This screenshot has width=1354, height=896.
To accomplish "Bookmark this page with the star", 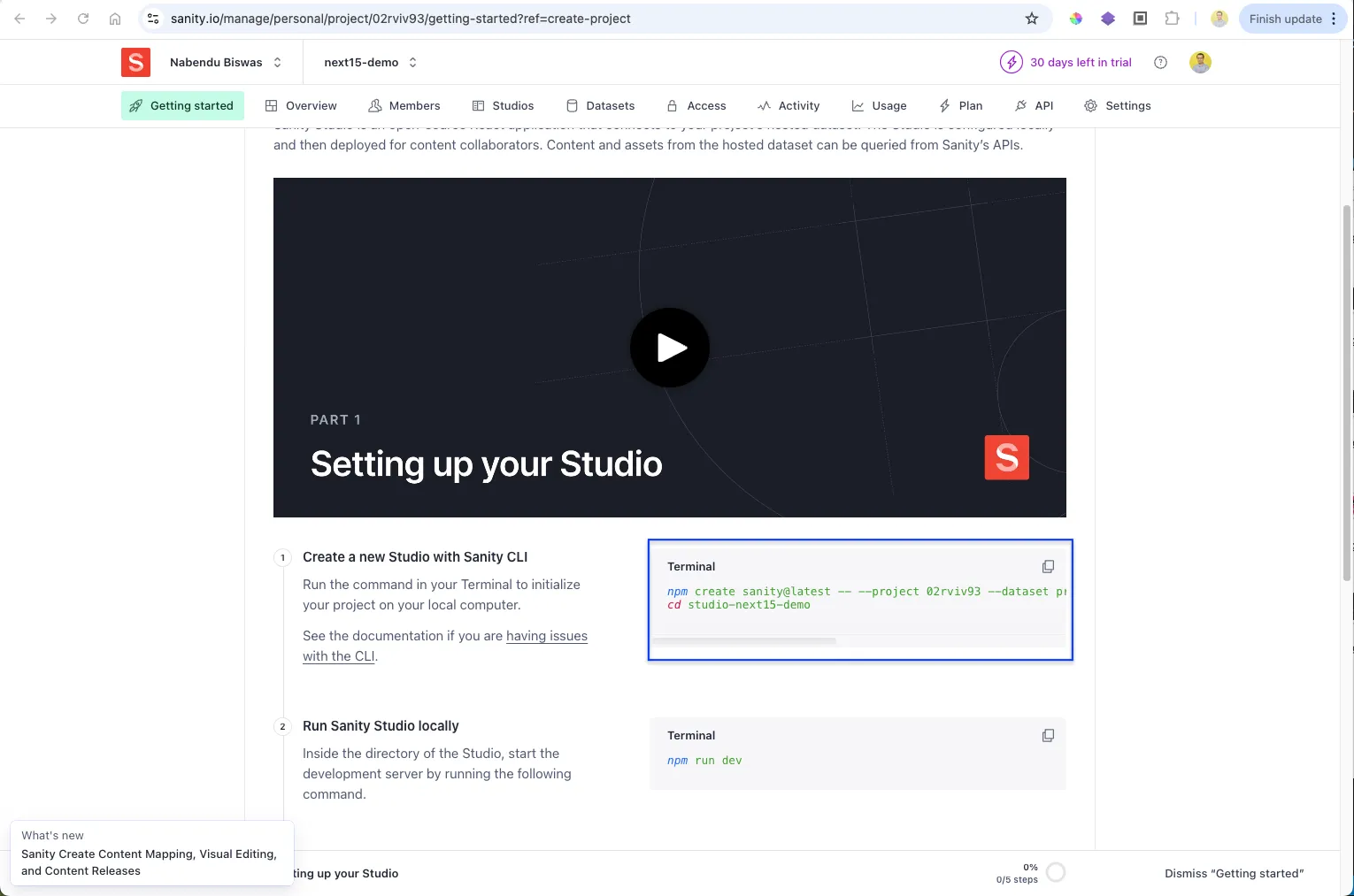I will coord(1032,19).
